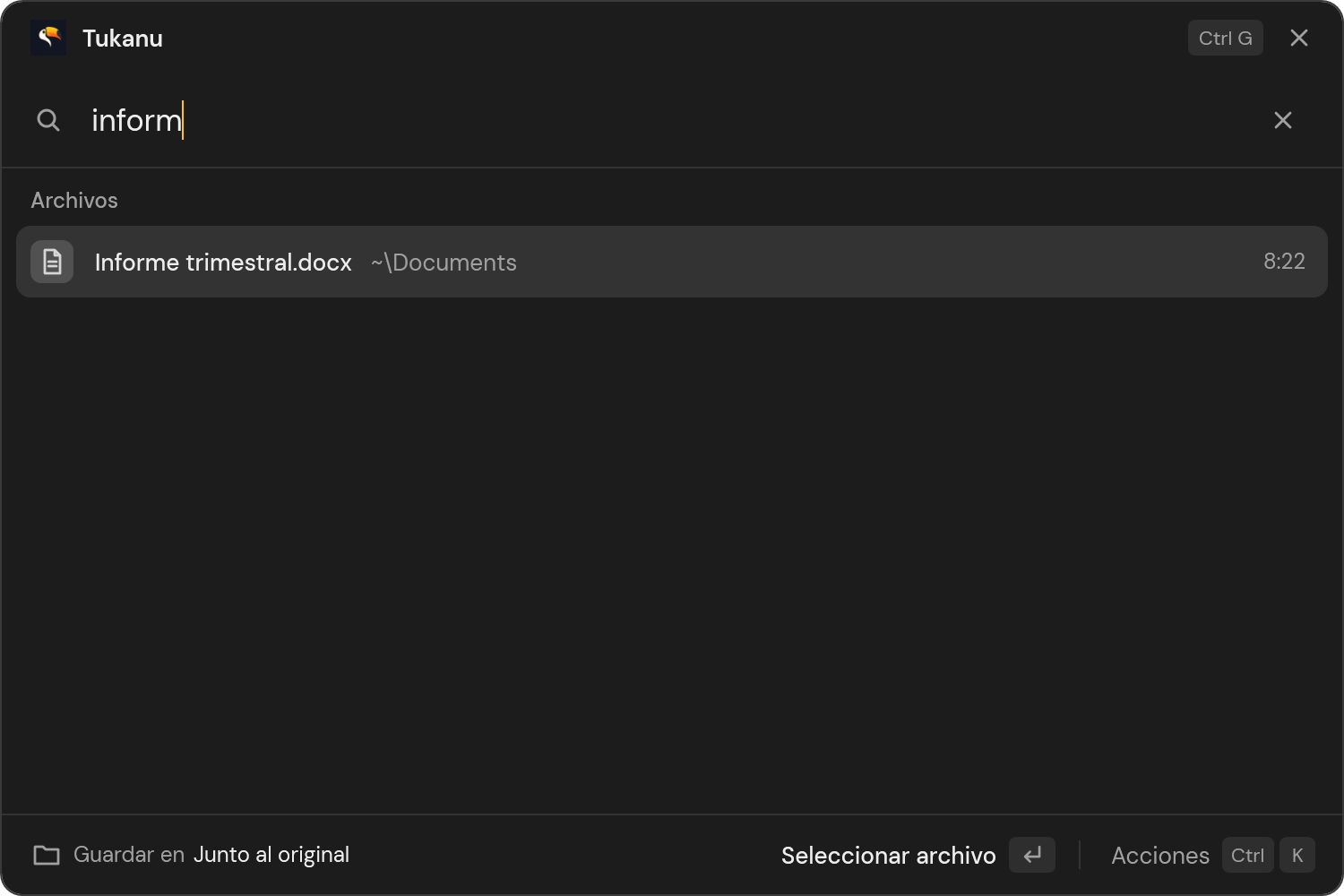Click the magnifier search icon

pos(48,120)
